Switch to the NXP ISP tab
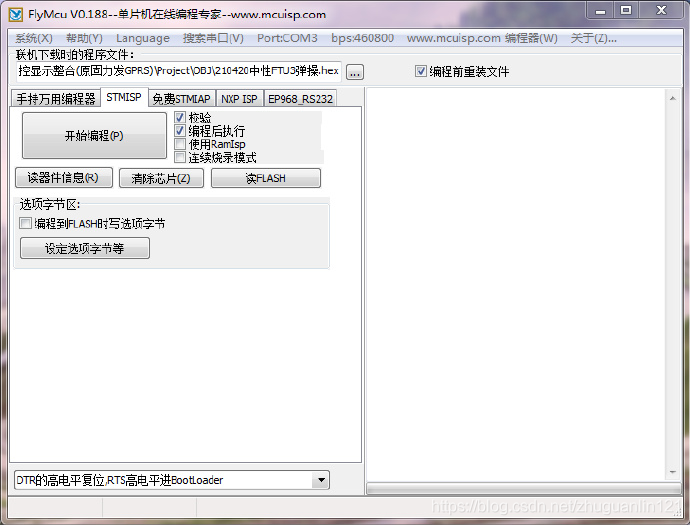 tap(239, 99)
